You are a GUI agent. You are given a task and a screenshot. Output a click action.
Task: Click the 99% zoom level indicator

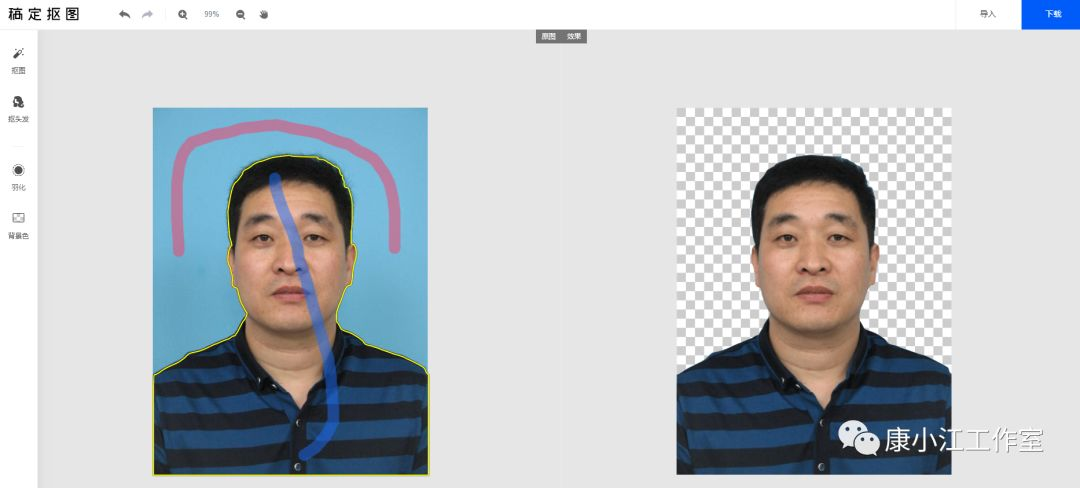click(x=211, y=15)
